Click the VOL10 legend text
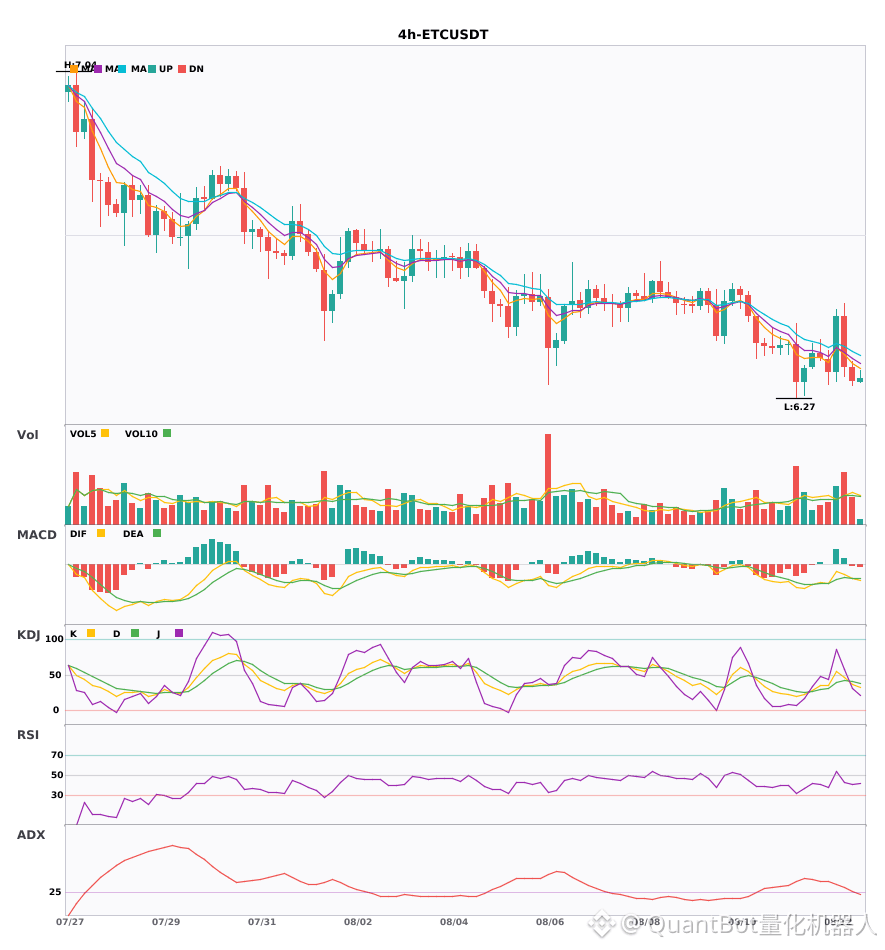Image resolution: width=885 pixels, height=950 pixels. tap(141, 434)
